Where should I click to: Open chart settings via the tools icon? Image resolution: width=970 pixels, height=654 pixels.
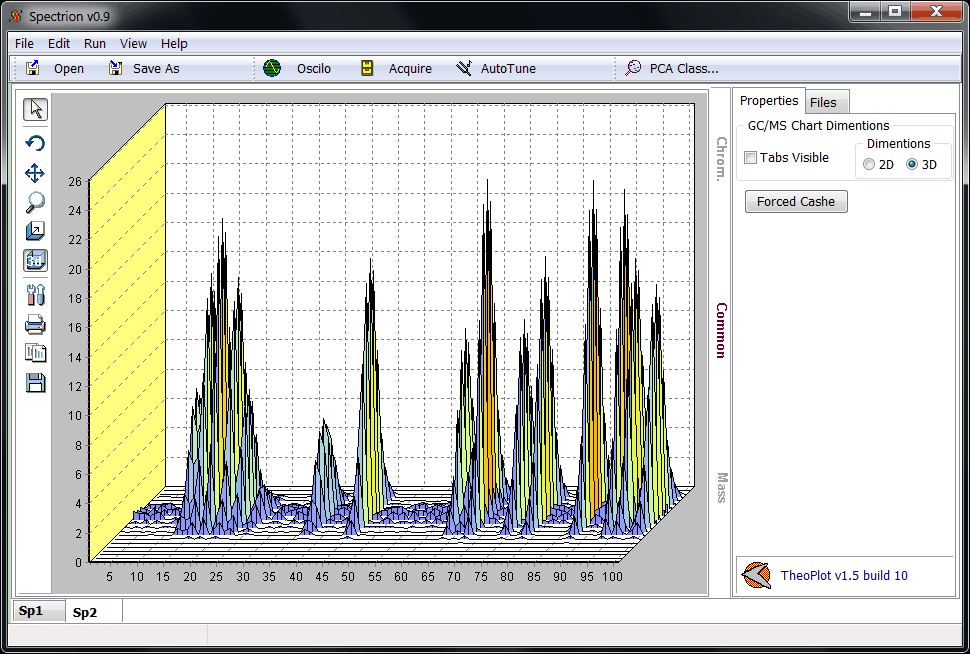click(35, 294)
